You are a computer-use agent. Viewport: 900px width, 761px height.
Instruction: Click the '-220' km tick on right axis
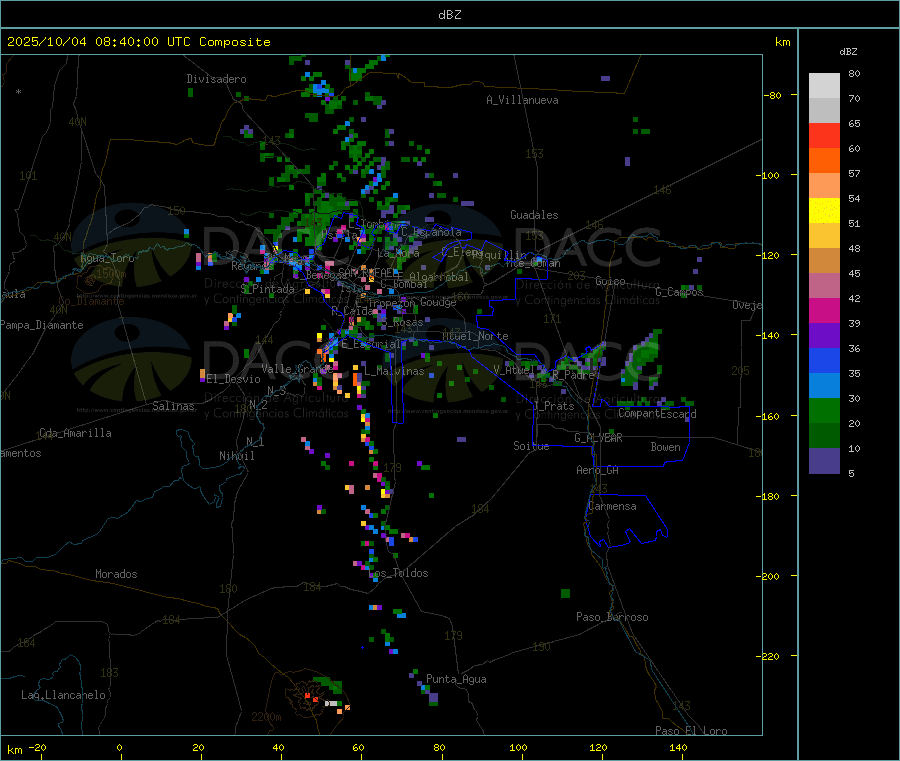[x=770, y=657]
